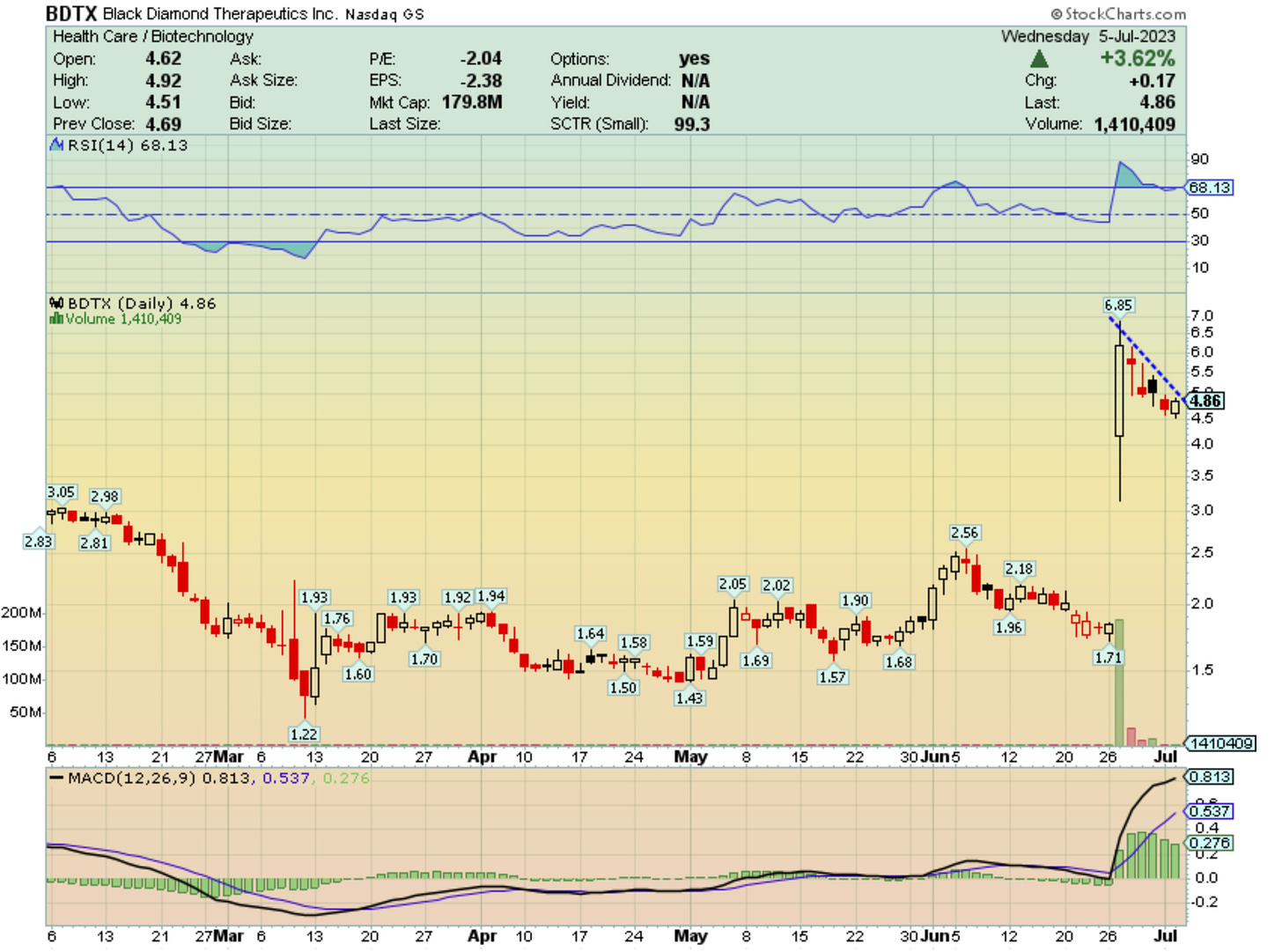Click the 0.813 MACD value tag

(1209, 777)
